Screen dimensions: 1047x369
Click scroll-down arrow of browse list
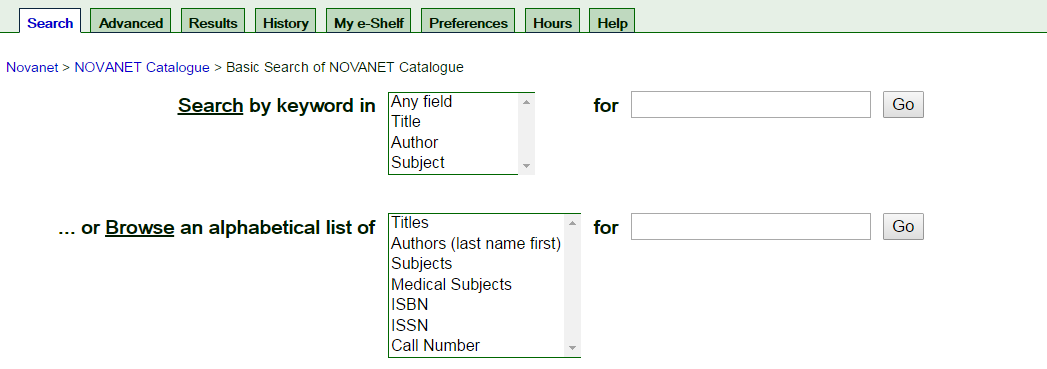pos(572,348)
